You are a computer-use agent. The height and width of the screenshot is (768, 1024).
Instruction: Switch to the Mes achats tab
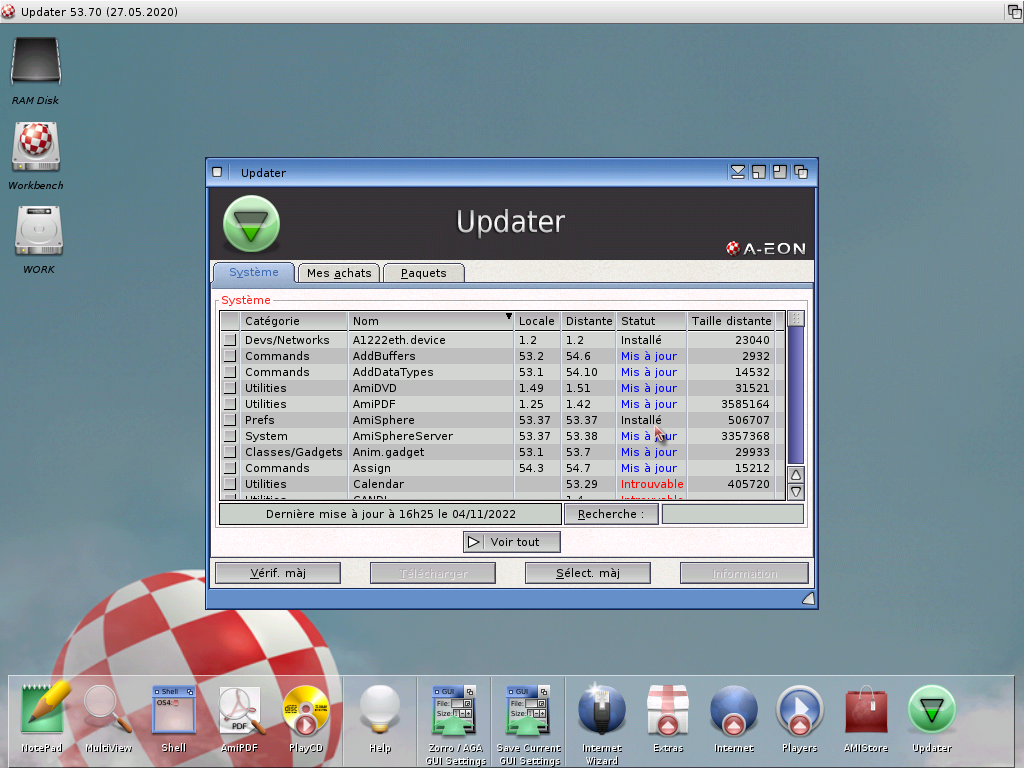click(339, 273)
